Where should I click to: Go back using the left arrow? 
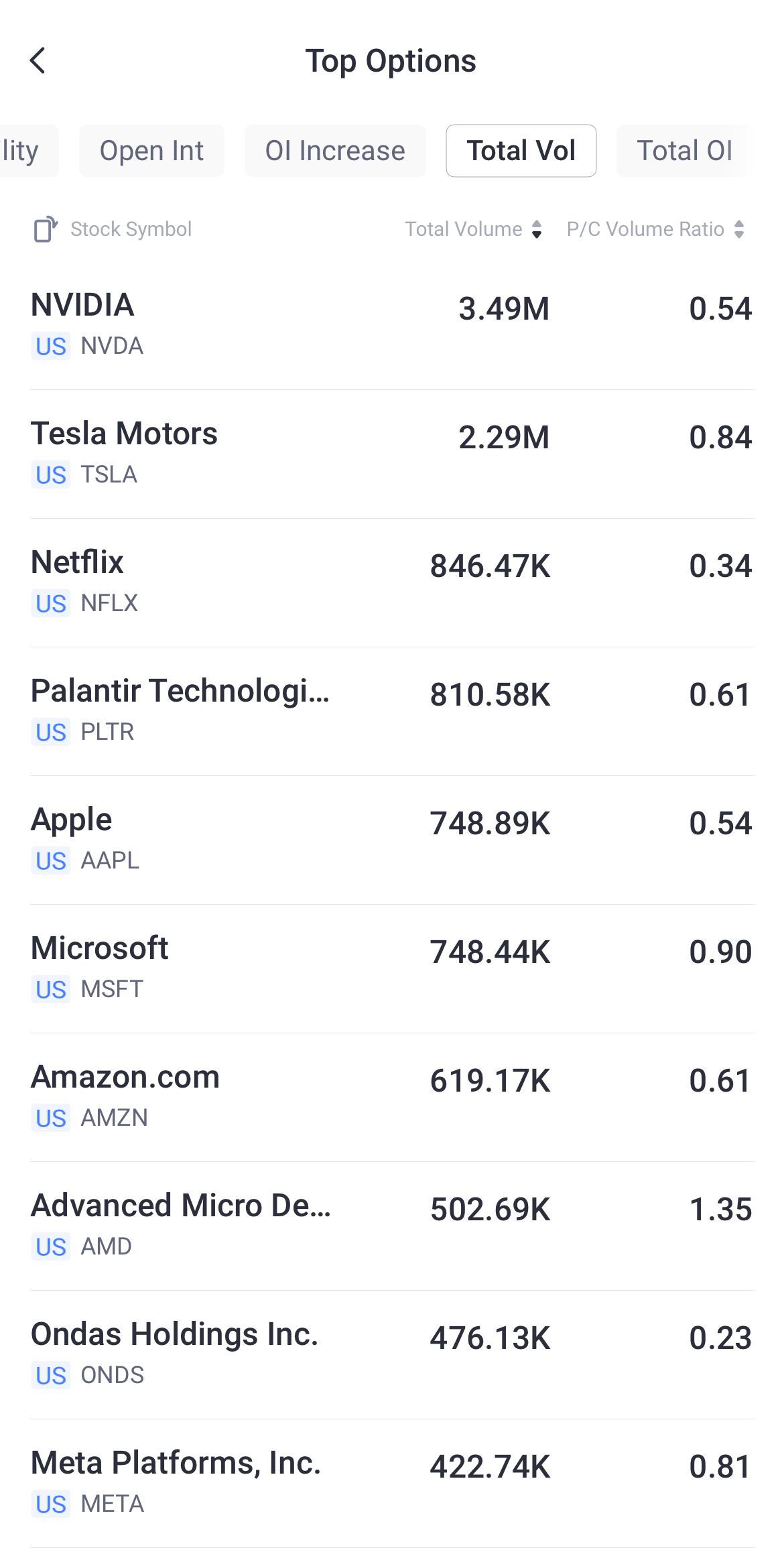tap(38, 61)
